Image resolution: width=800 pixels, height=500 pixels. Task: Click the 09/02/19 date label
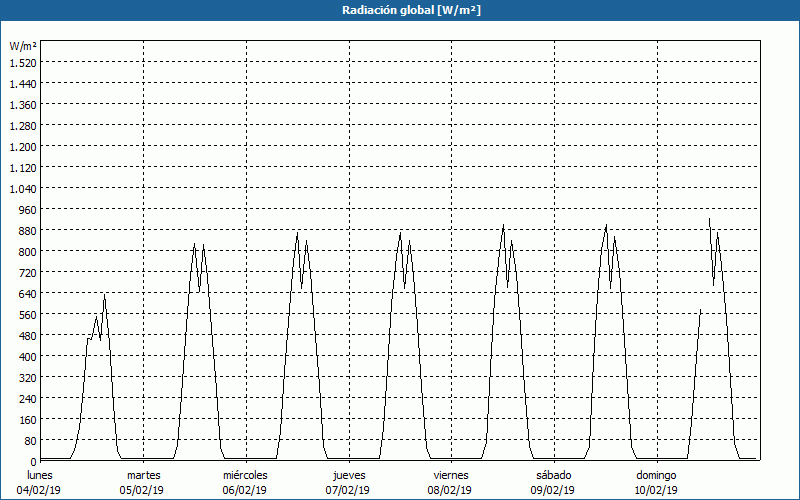click(x=553, y=490)
